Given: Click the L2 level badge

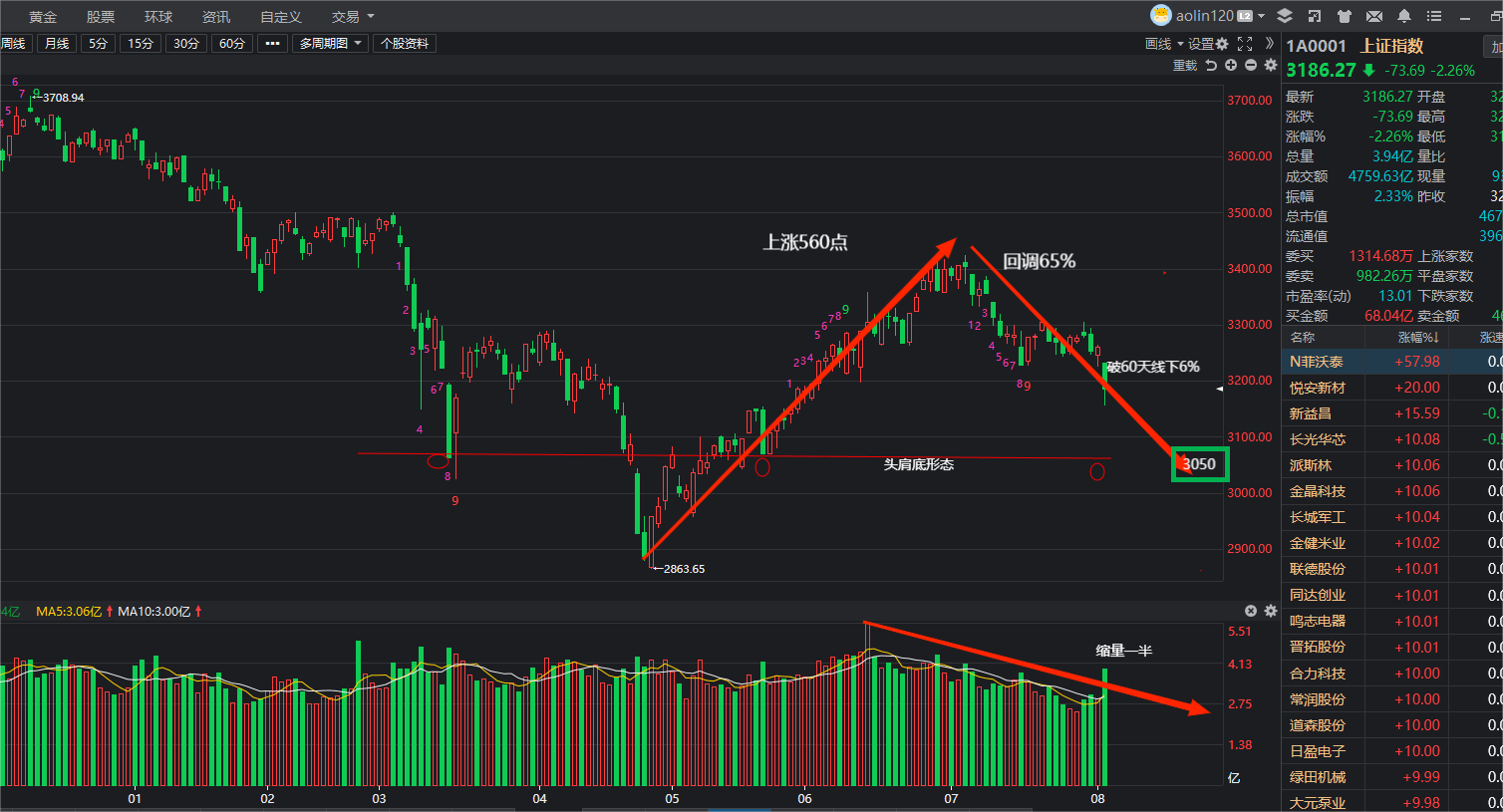Looking at the screenshot, I should coord(1245,16).
